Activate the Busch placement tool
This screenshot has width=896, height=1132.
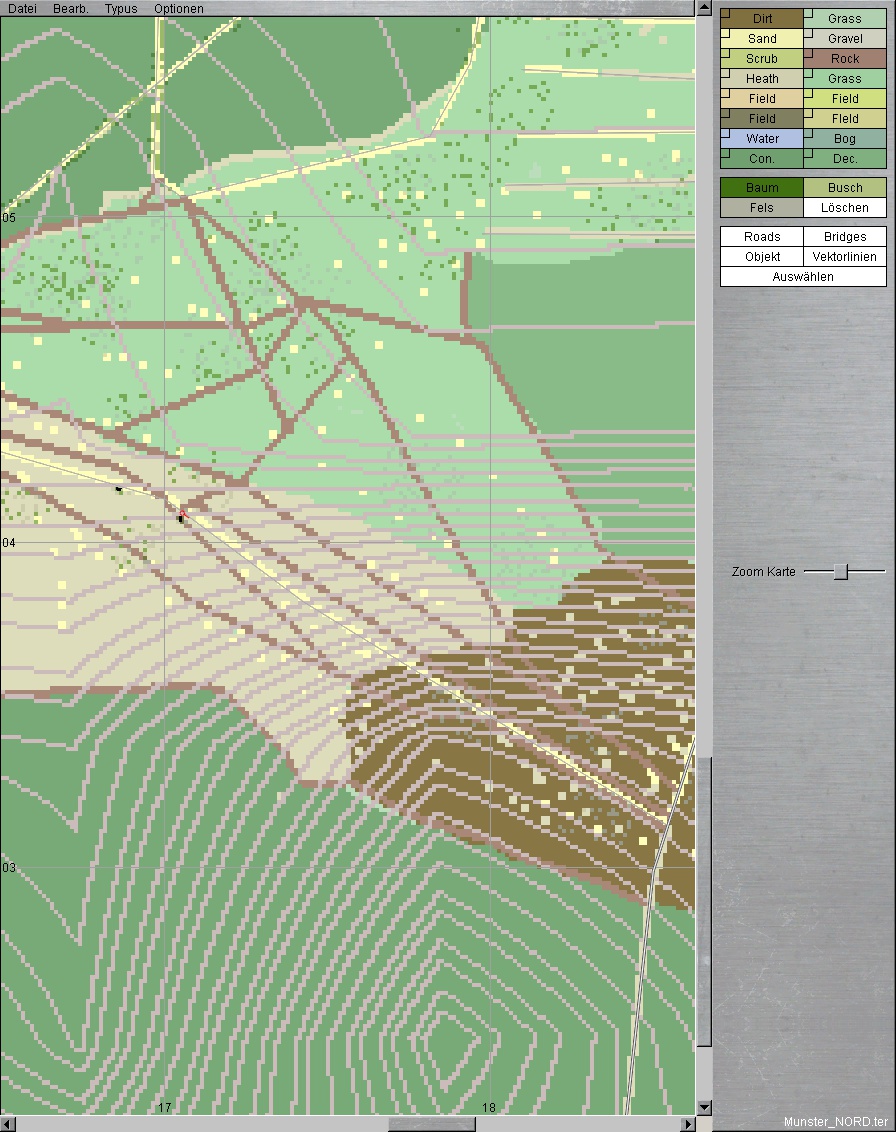[x=845, y=188]
